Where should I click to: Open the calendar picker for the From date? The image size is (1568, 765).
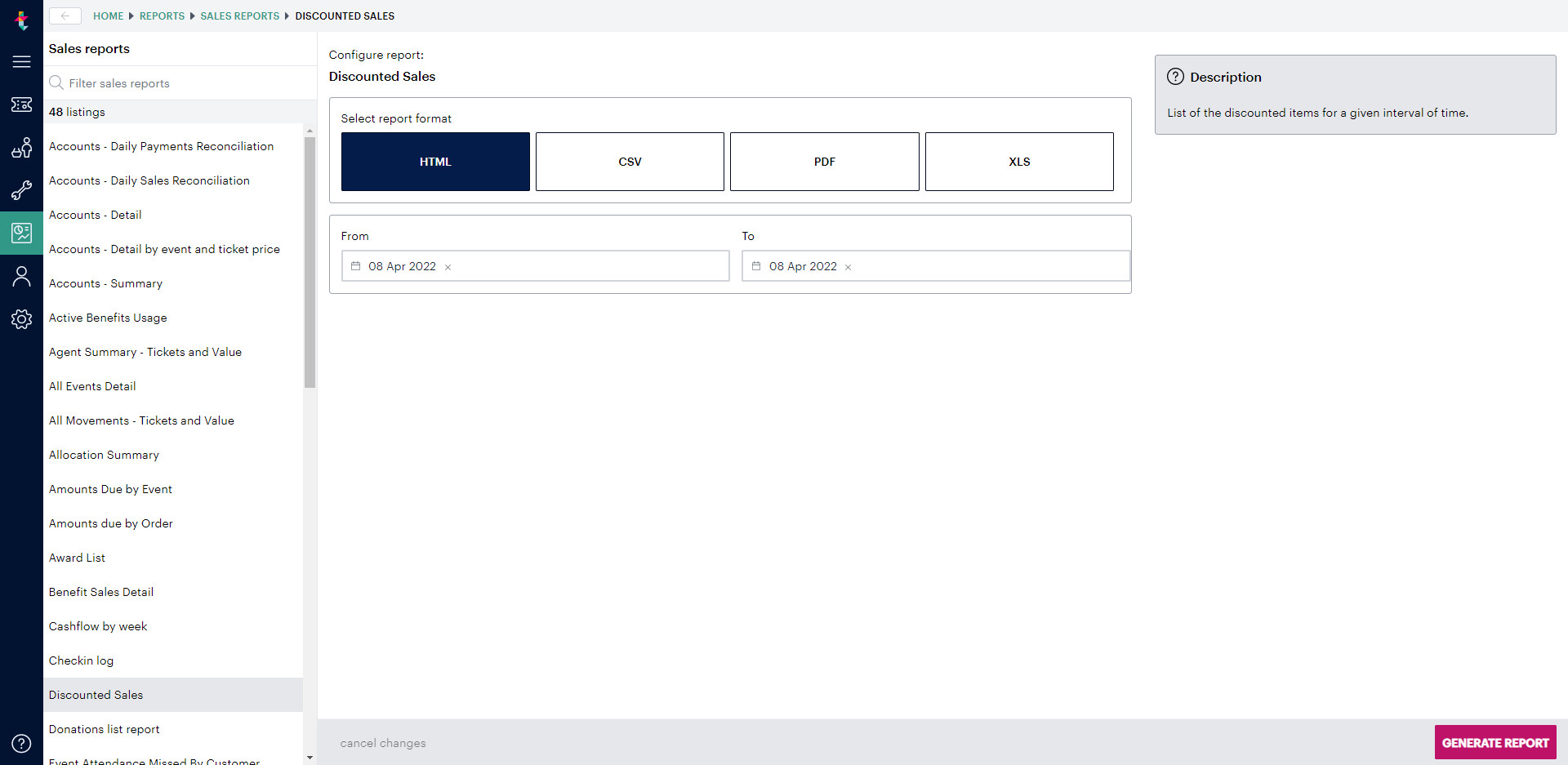[x=355, y=265]
